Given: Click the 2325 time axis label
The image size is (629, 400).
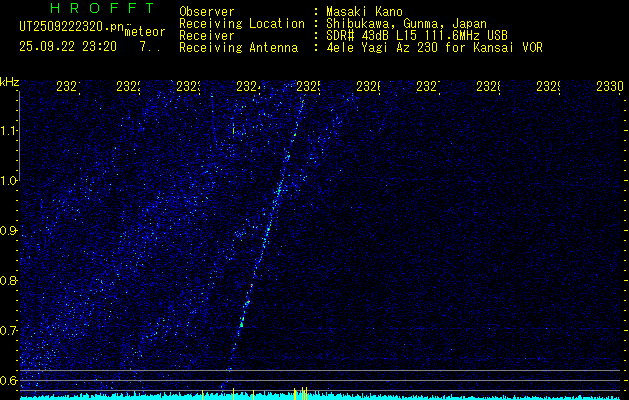Looking at the screenshot, I should click(x=309, y=86).
